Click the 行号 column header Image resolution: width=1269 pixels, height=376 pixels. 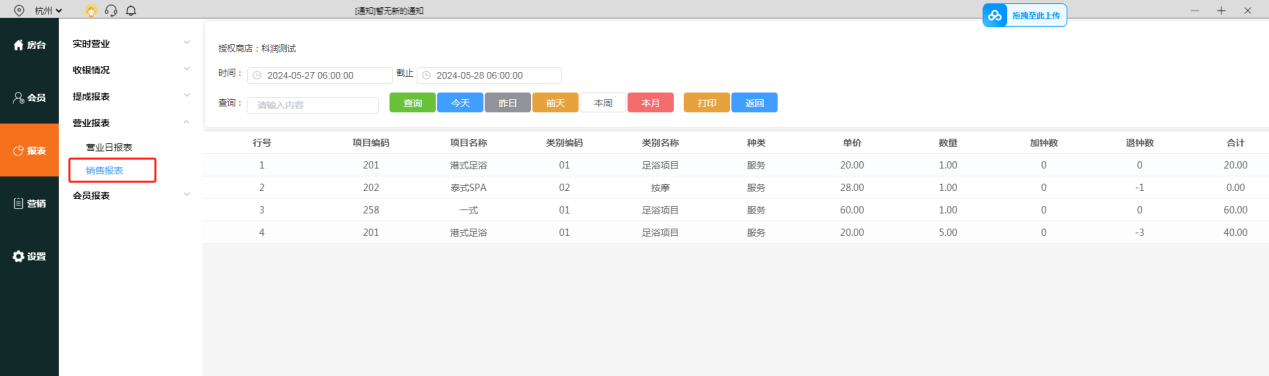click(x=262, y=143)
